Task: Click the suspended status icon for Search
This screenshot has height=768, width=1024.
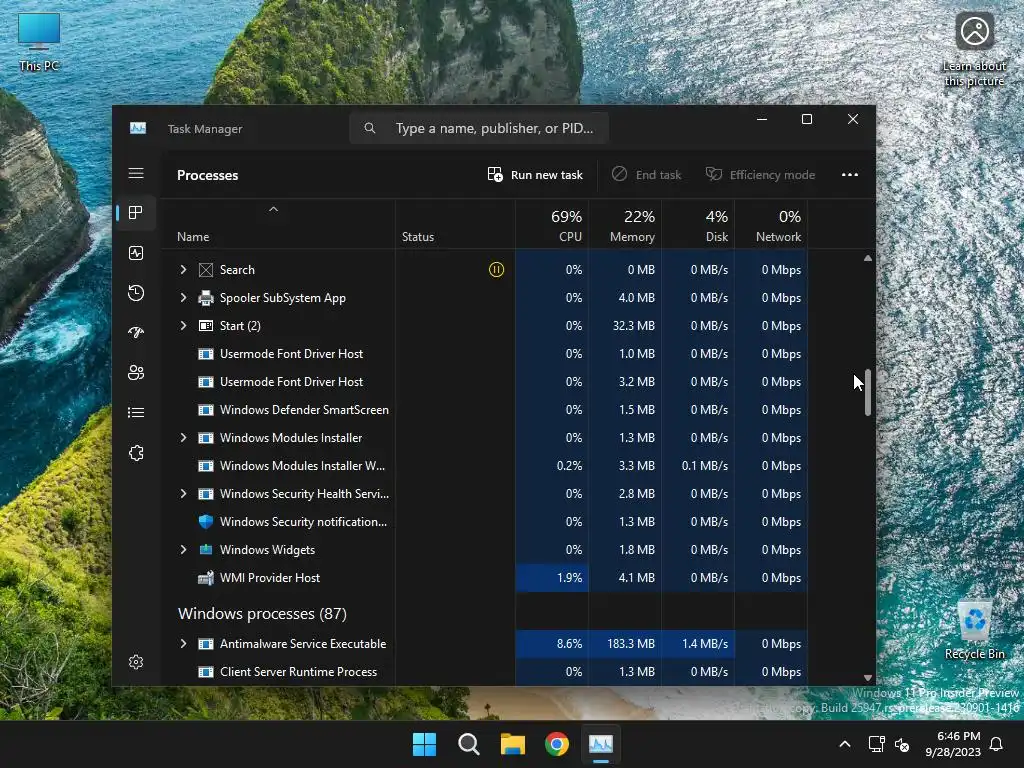Action: click(496, 270)
